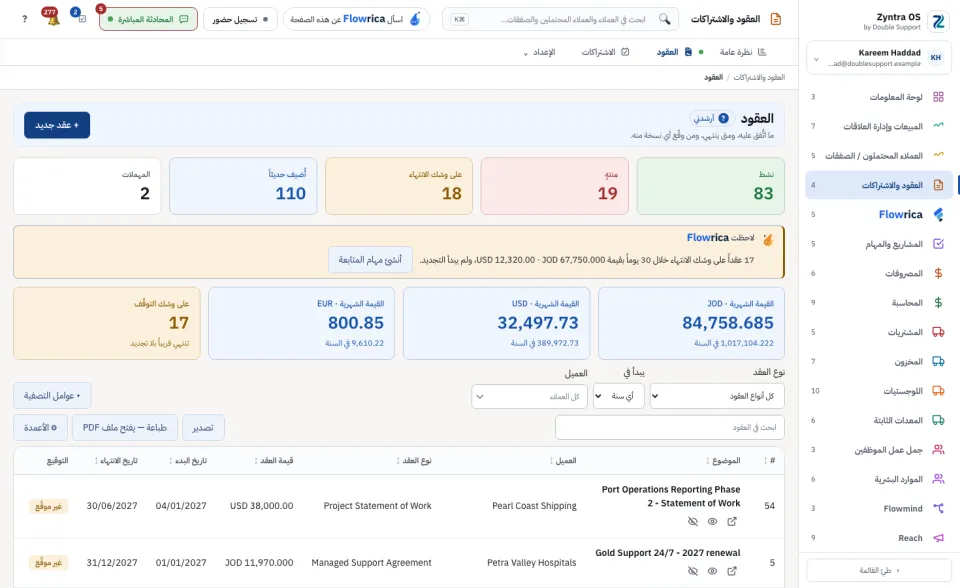The width and height of the screenshot is (960, 588).
Task: Switch to نظرة عامة overview tab
Action: click(743, 52)
